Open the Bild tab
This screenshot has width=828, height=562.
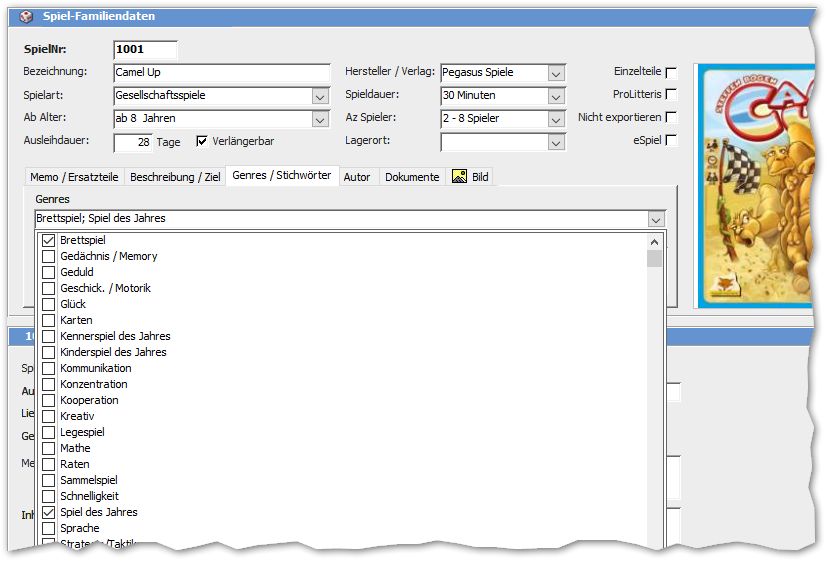click(470, 177)
